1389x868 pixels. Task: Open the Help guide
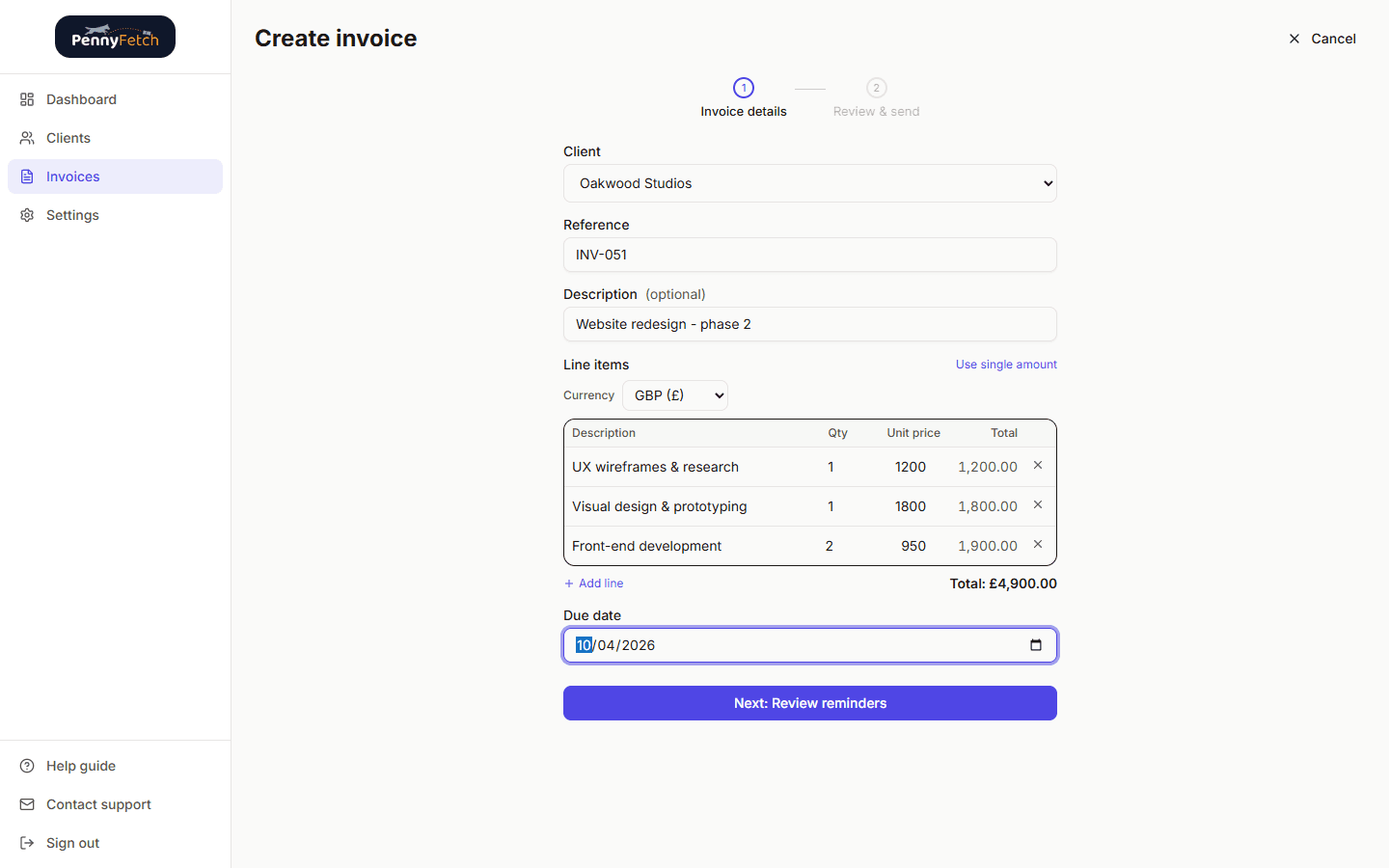[x=81, y=766]
